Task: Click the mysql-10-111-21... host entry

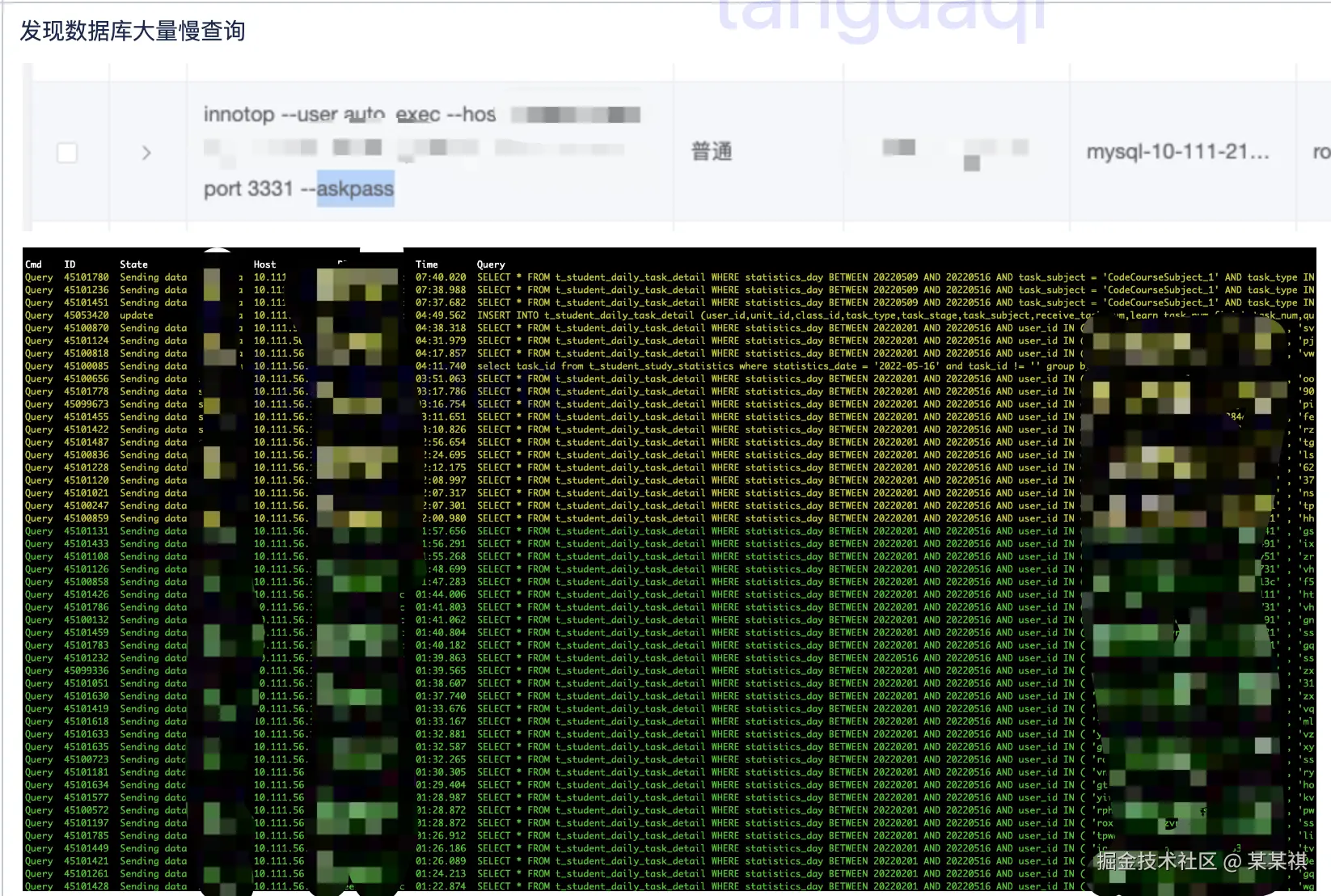Action: click(x=1177, y=151)
